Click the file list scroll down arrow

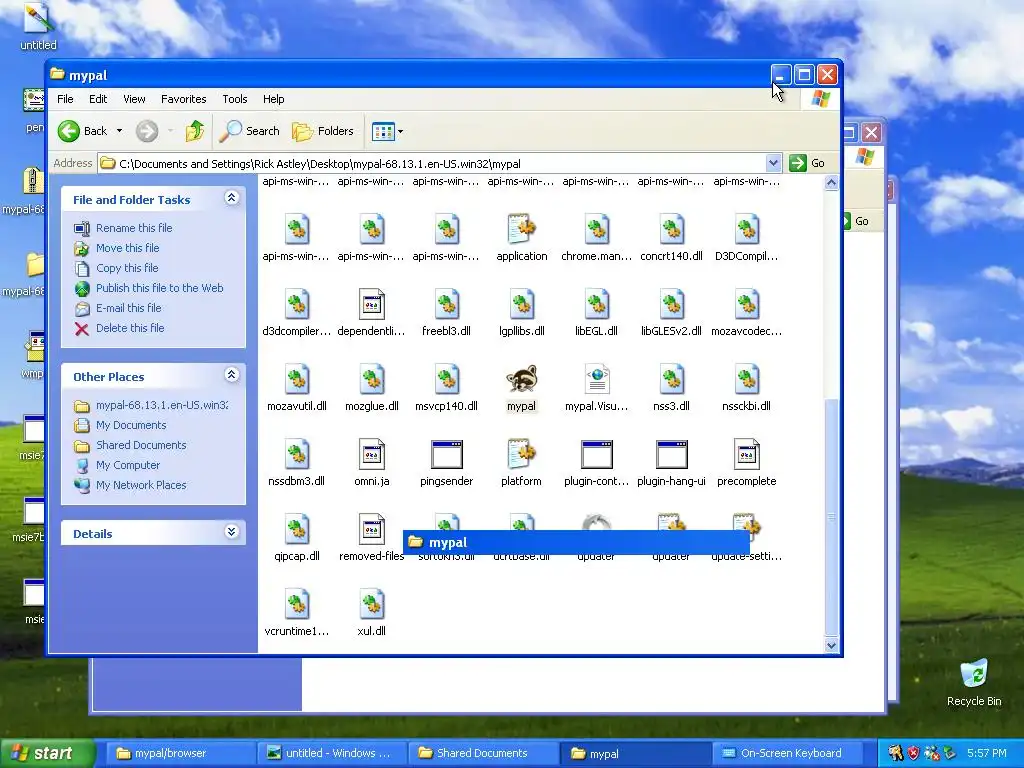click(x=831, y=645)
